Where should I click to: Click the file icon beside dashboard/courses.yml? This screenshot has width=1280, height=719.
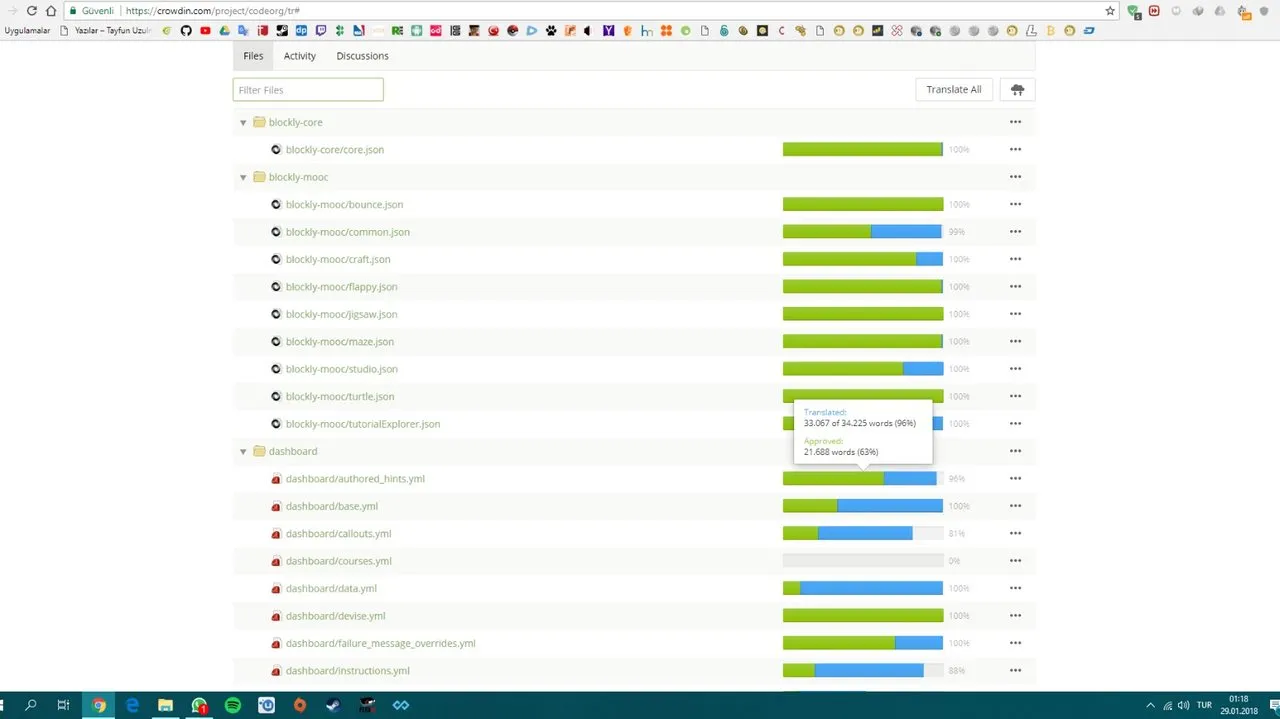coord(276,562)
